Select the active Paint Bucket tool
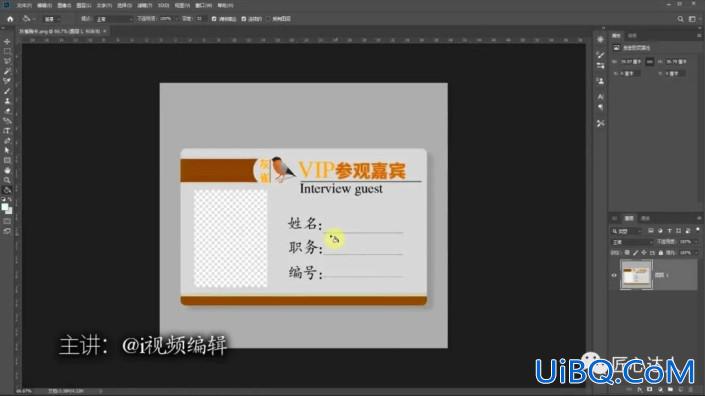Screen dimensions: 705x396 (x=7, y=190)
